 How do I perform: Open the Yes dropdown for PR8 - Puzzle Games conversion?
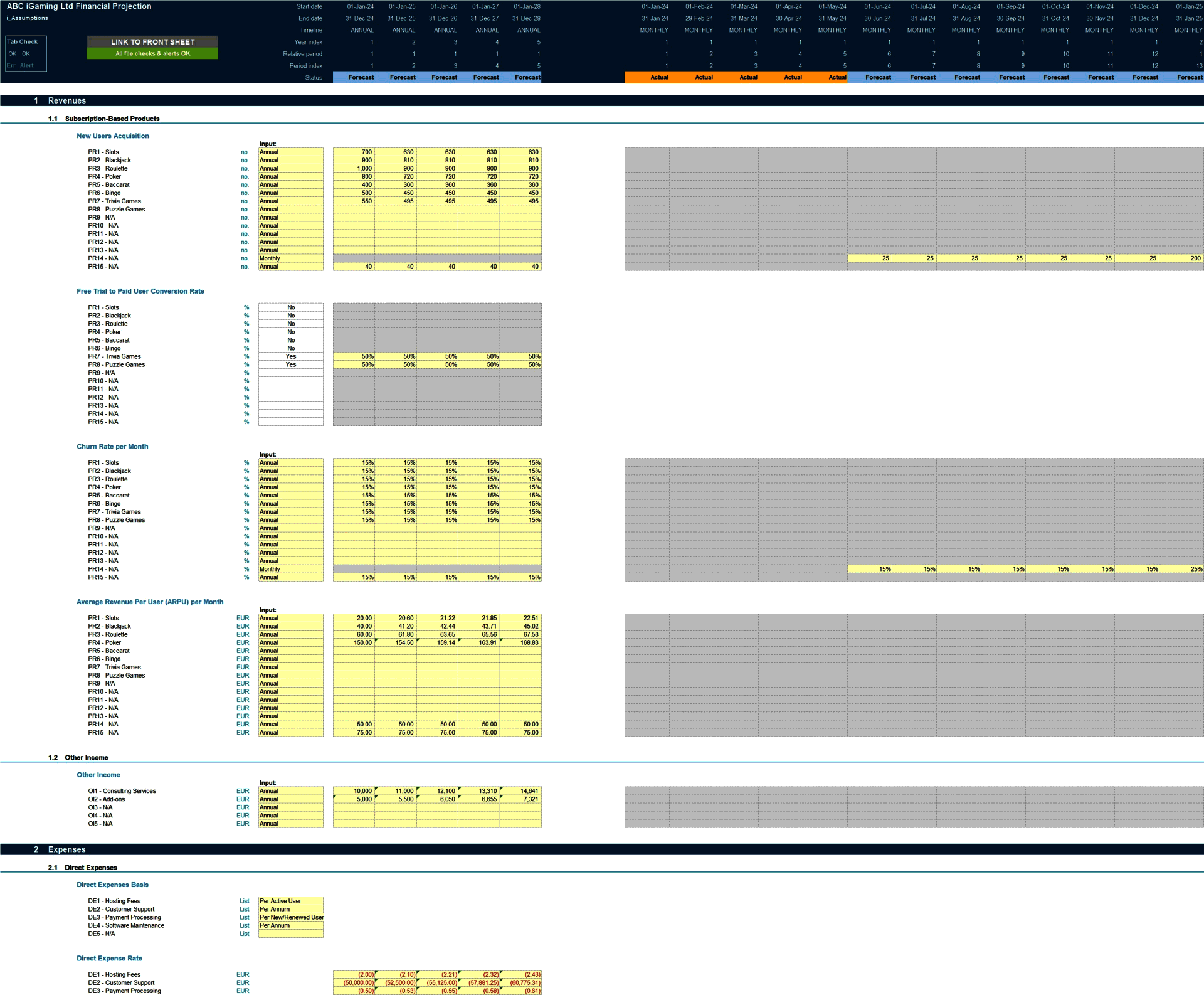click(x=291, y=364)
